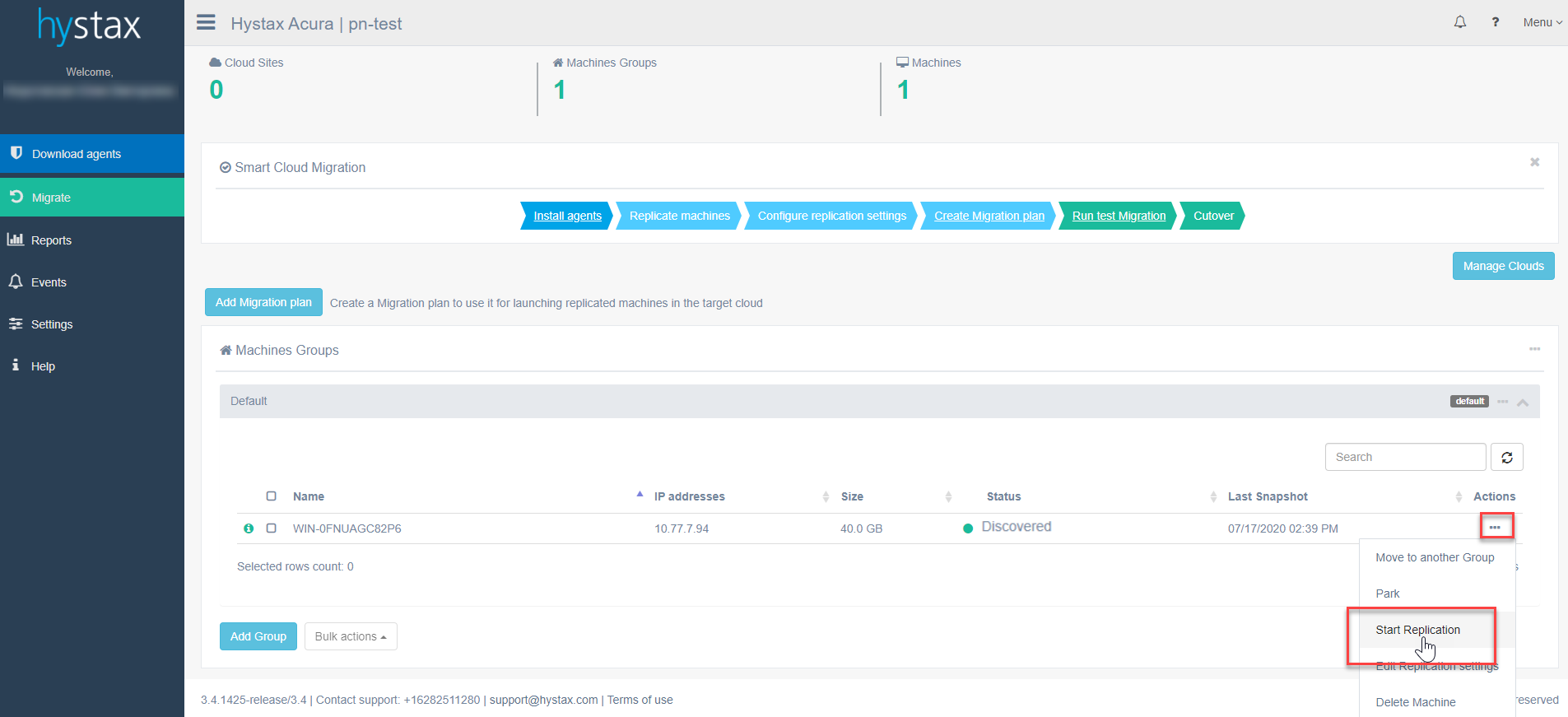
Task: Click the question mark help icon
Action: click(x=1496, y=22)
